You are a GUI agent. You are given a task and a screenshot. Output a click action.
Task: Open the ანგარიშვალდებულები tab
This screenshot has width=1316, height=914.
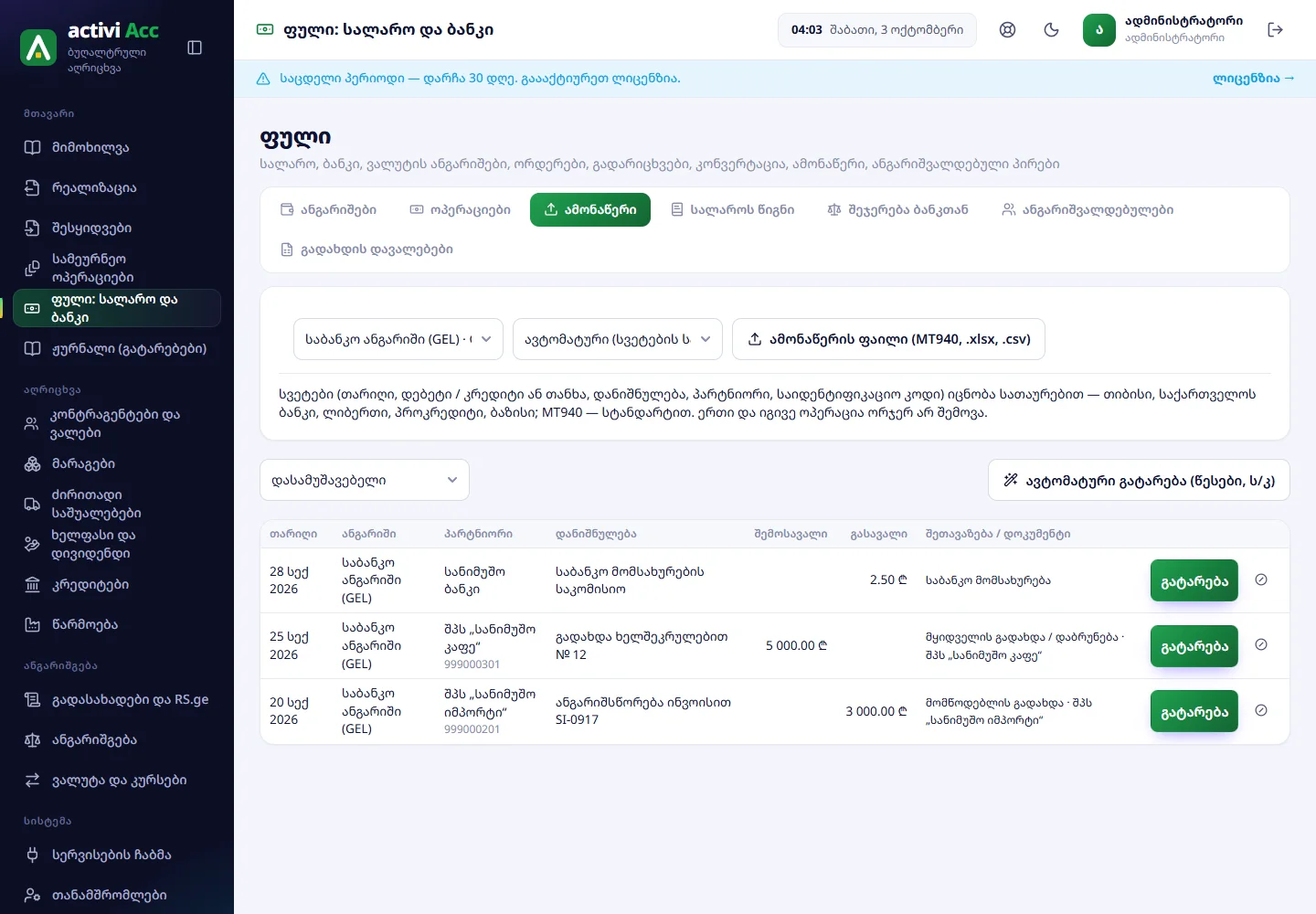tap(1088, 209)
